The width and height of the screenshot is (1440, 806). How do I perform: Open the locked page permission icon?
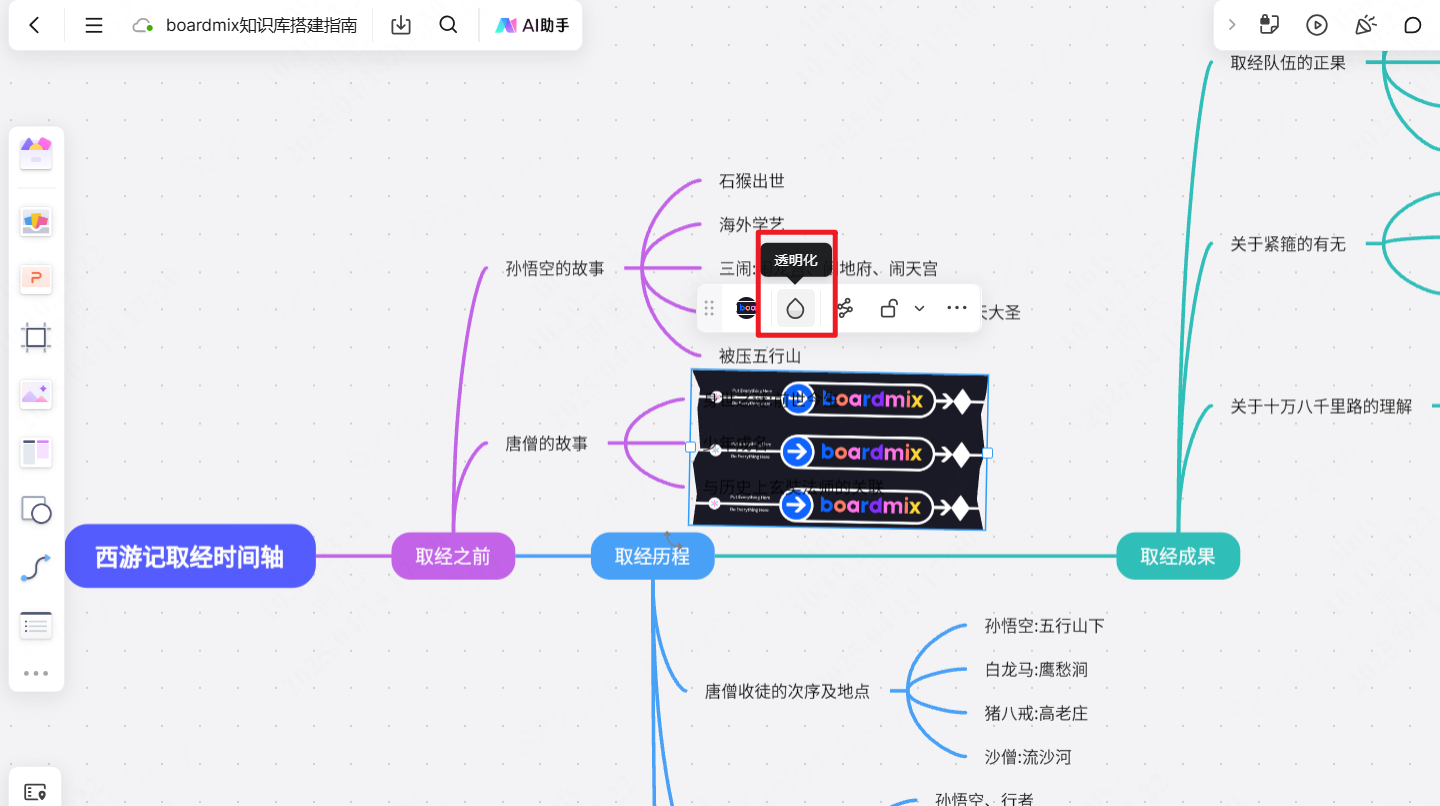pos(1269,25)
